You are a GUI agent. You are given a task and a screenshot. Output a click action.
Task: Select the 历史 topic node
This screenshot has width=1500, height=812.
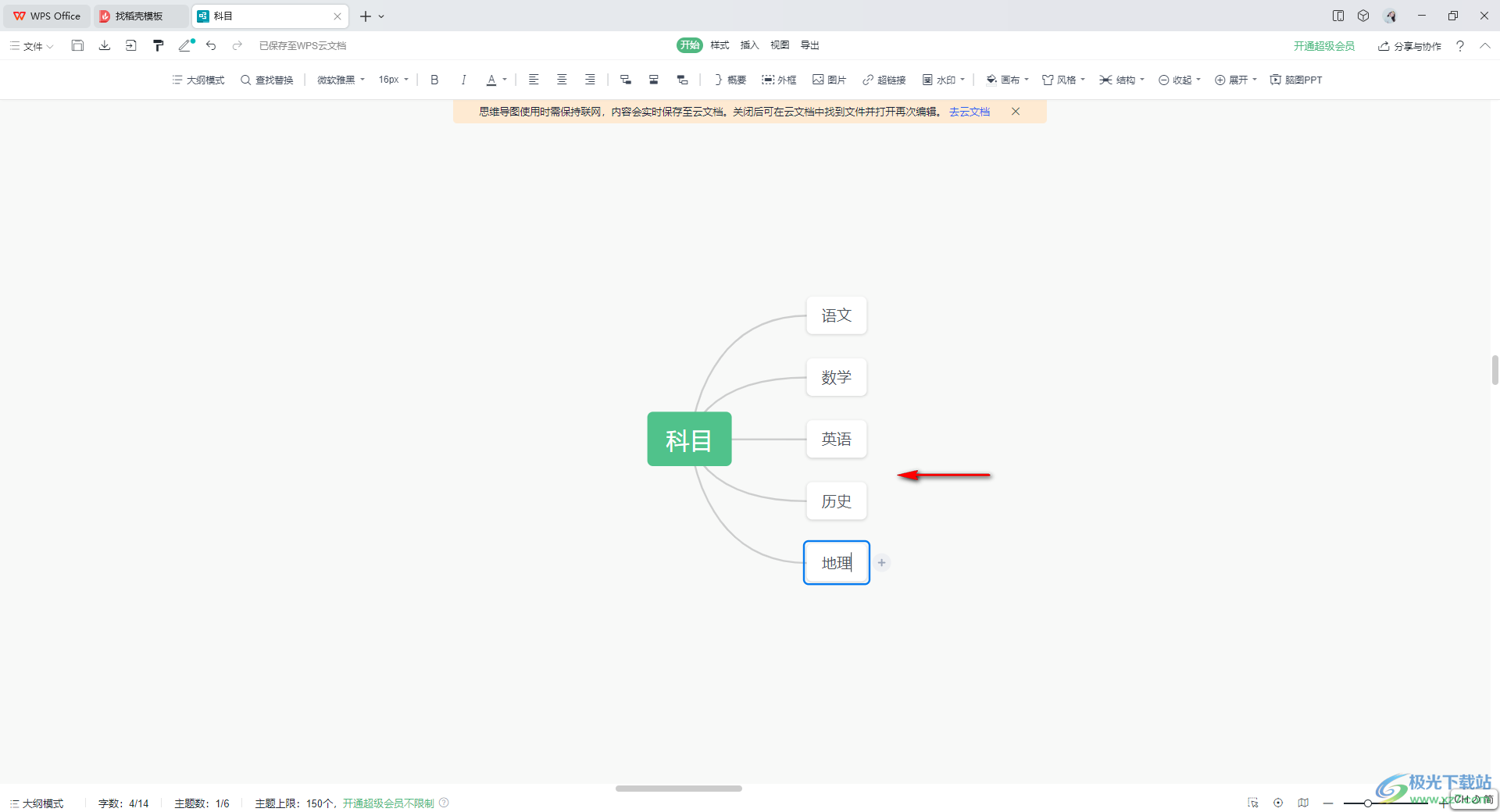coord(837,500)
